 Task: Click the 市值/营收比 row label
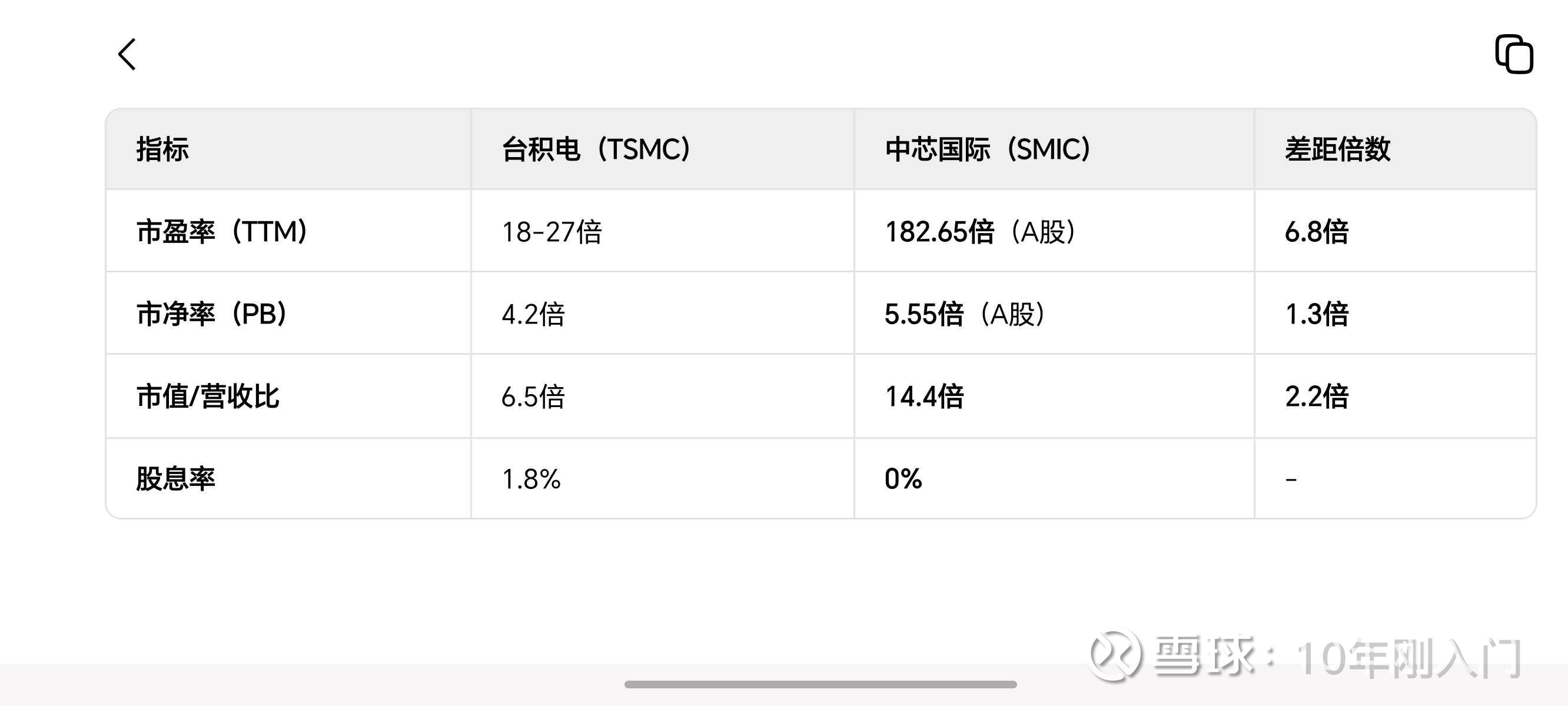pyautogui.click(x=208, y=396)
